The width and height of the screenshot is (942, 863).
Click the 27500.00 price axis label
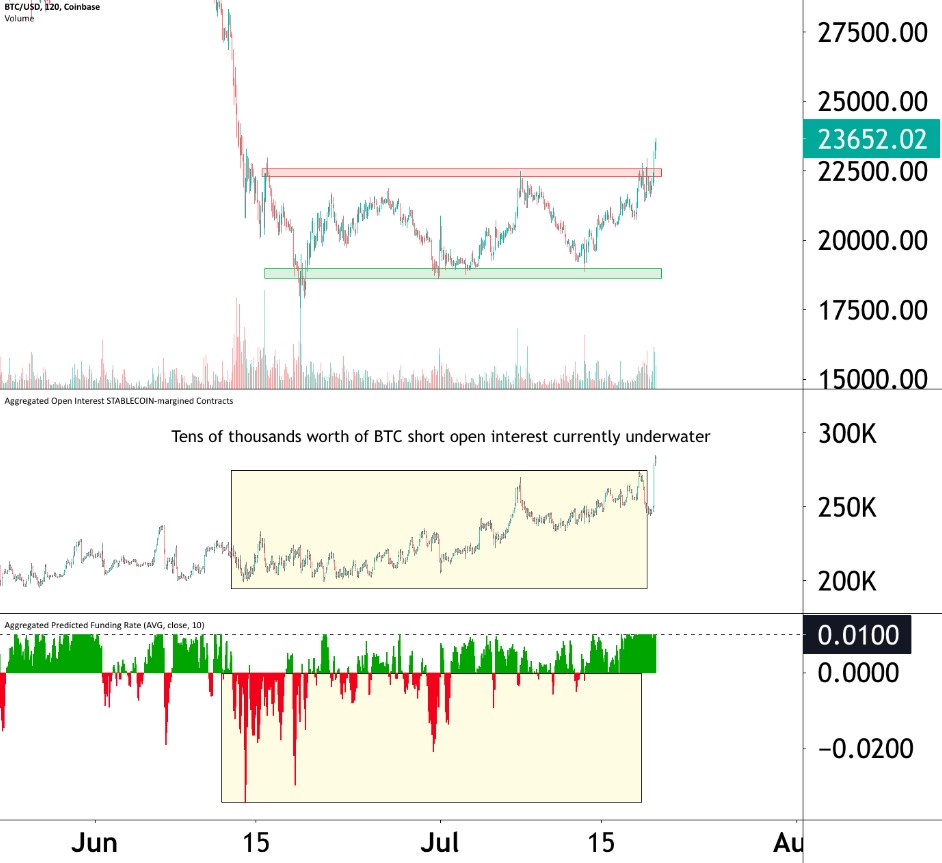click(x=871, y=33)
